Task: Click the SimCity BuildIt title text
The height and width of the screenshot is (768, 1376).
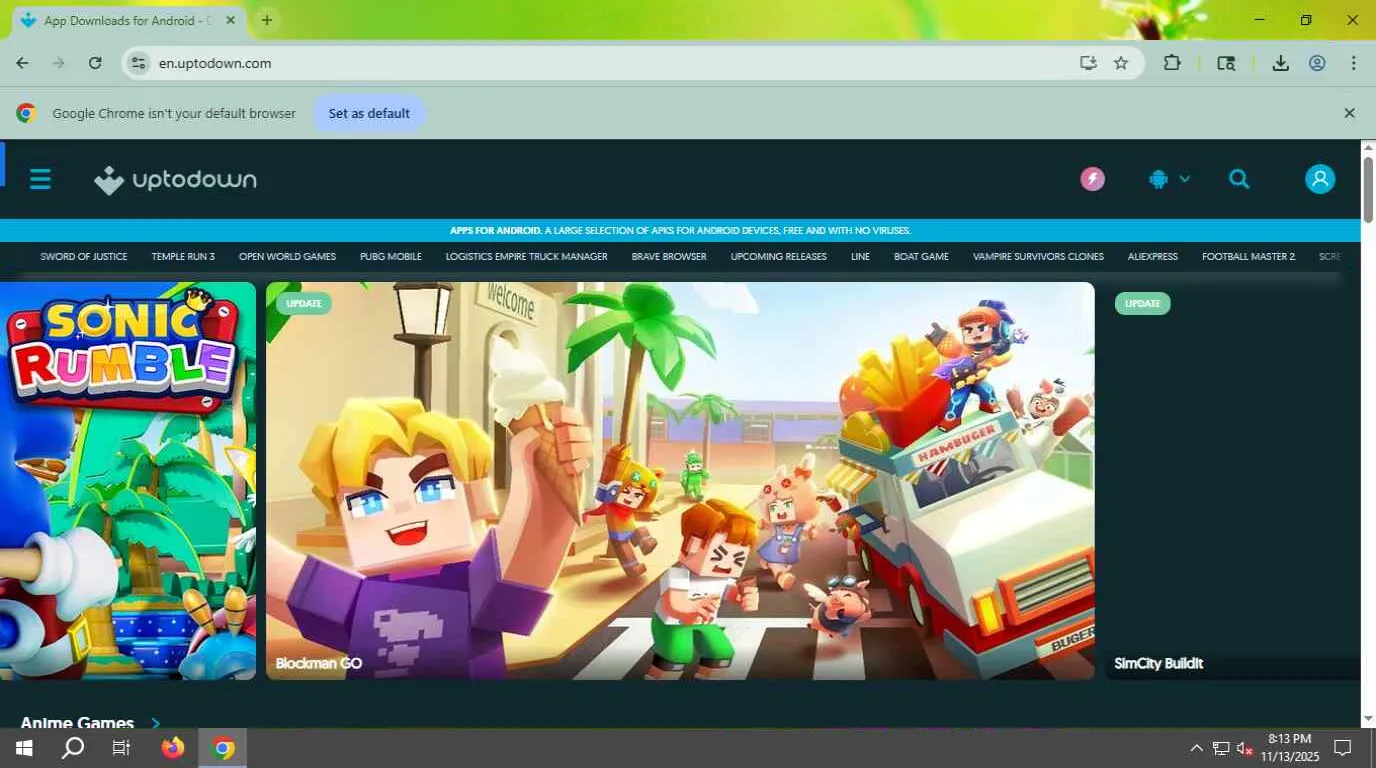Action: click(x=1159, y=663)
